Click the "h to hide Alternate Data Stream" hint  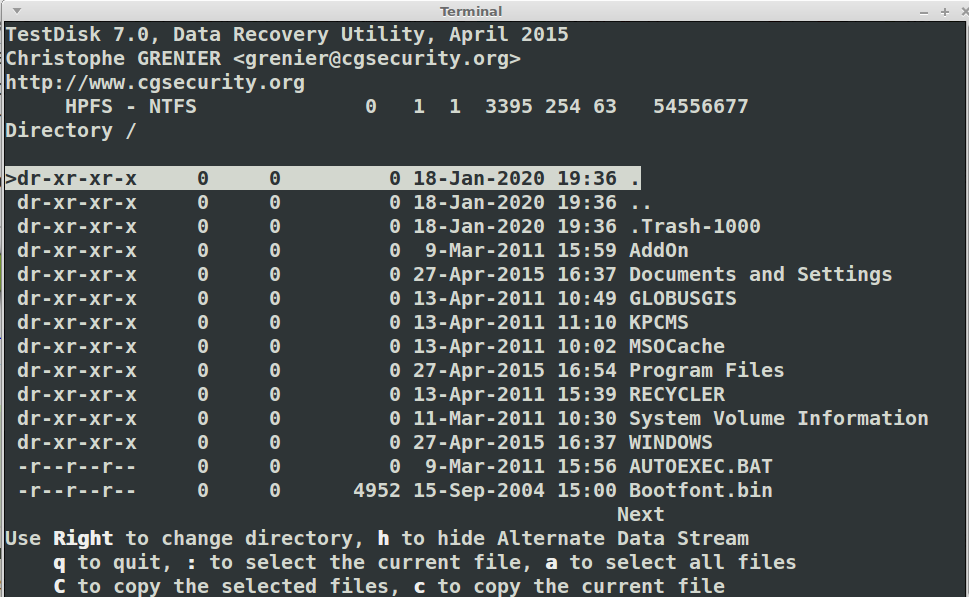[x=563, y=539]
